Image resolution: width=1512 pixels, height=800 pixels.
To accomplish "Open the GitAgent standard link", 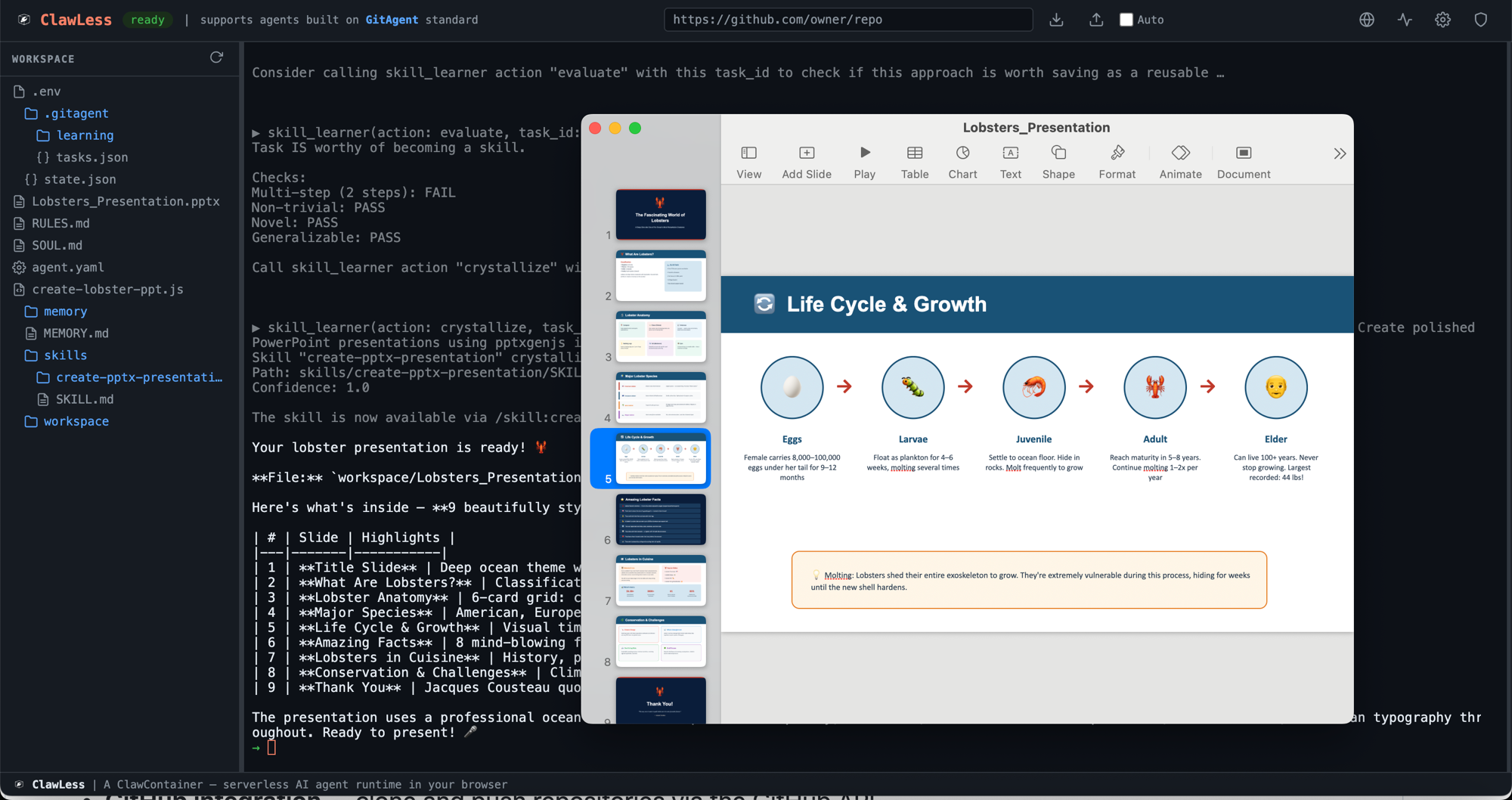I will coord(392,20).
